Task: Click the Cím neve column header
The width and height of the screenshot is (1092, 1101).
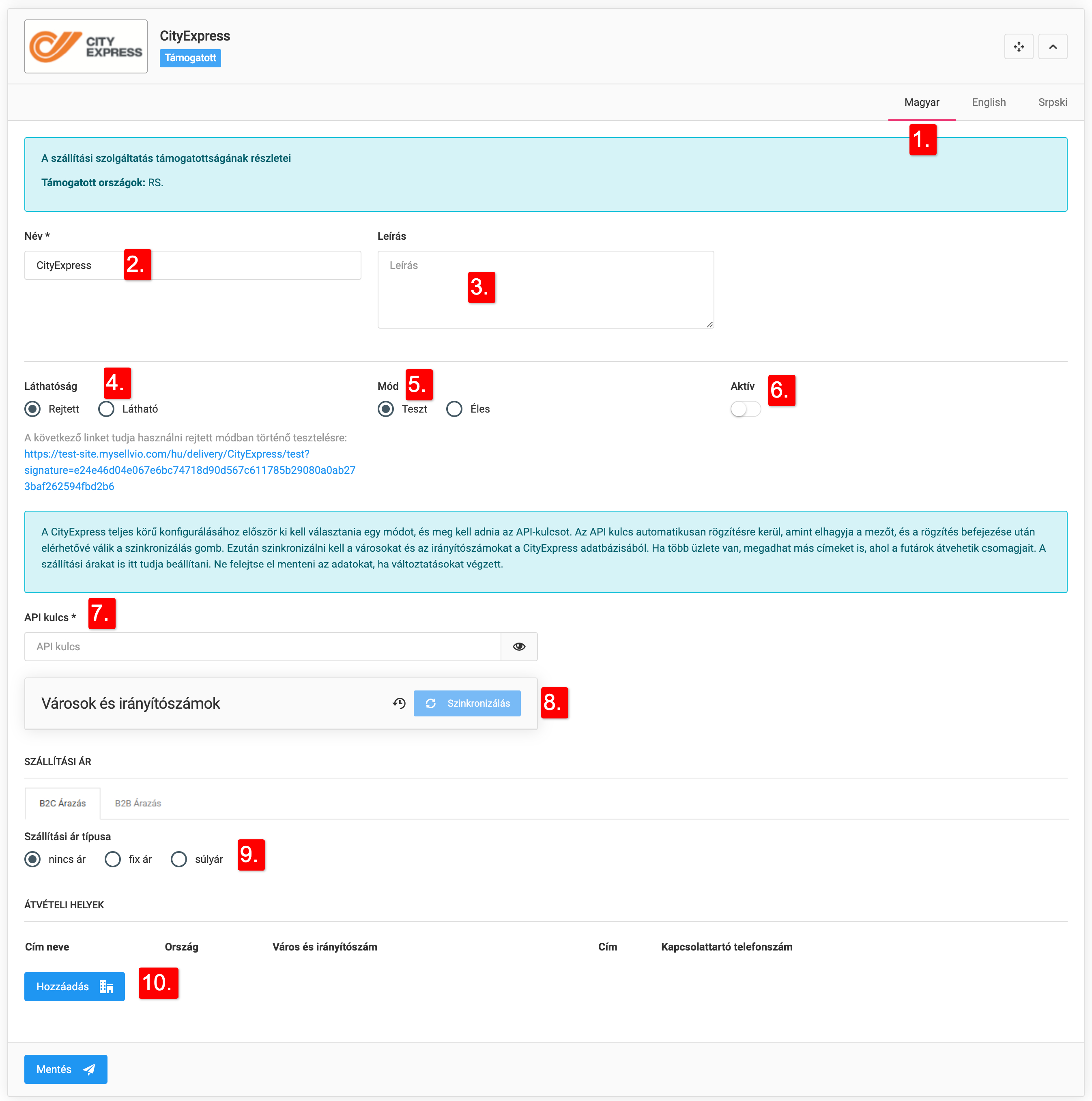Action: (47, 947)
